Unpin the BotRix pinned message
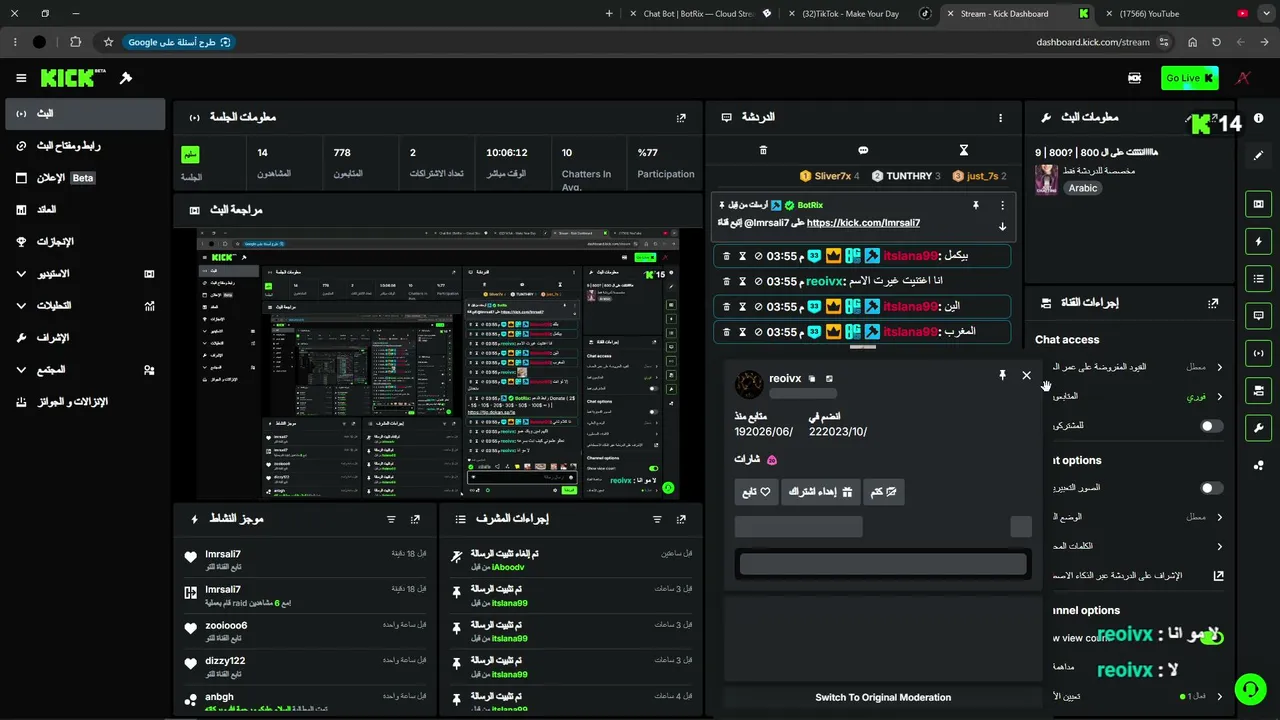Viewport: 1280px width, 720px height. click(975, 205)
